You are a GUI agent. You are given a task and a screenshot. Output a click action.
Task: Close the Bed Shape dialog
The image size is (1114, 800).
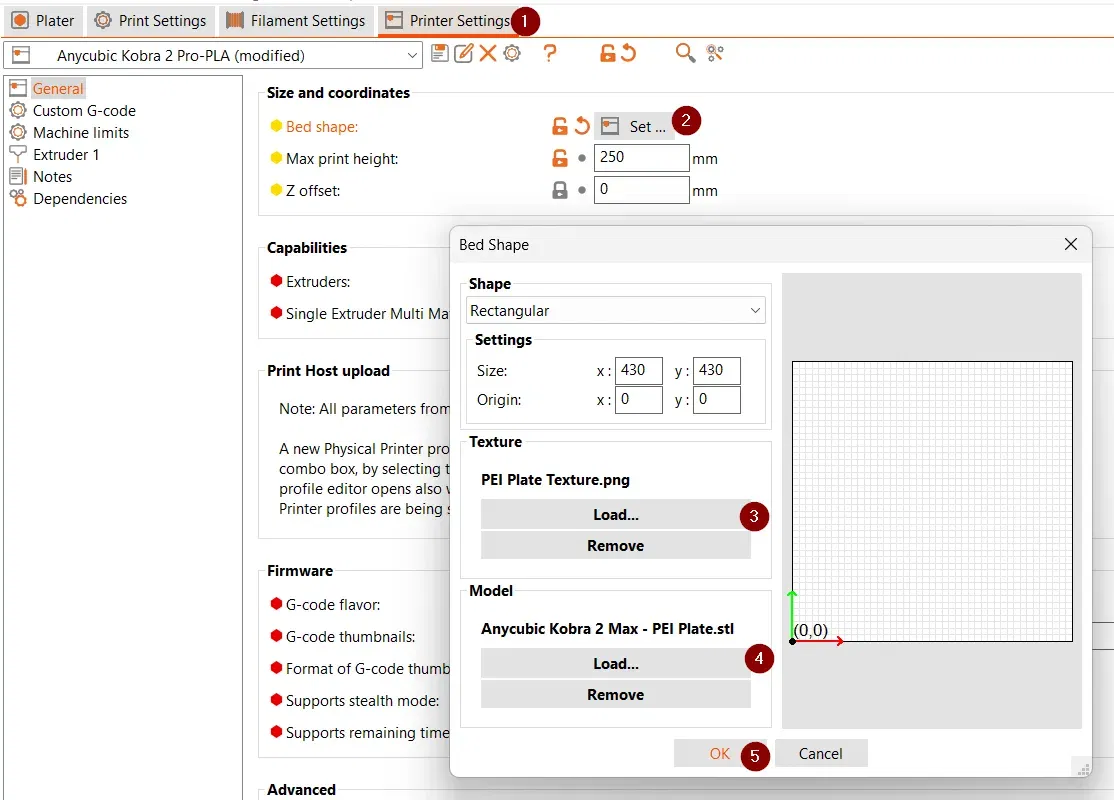click(x=1071, y=244)
